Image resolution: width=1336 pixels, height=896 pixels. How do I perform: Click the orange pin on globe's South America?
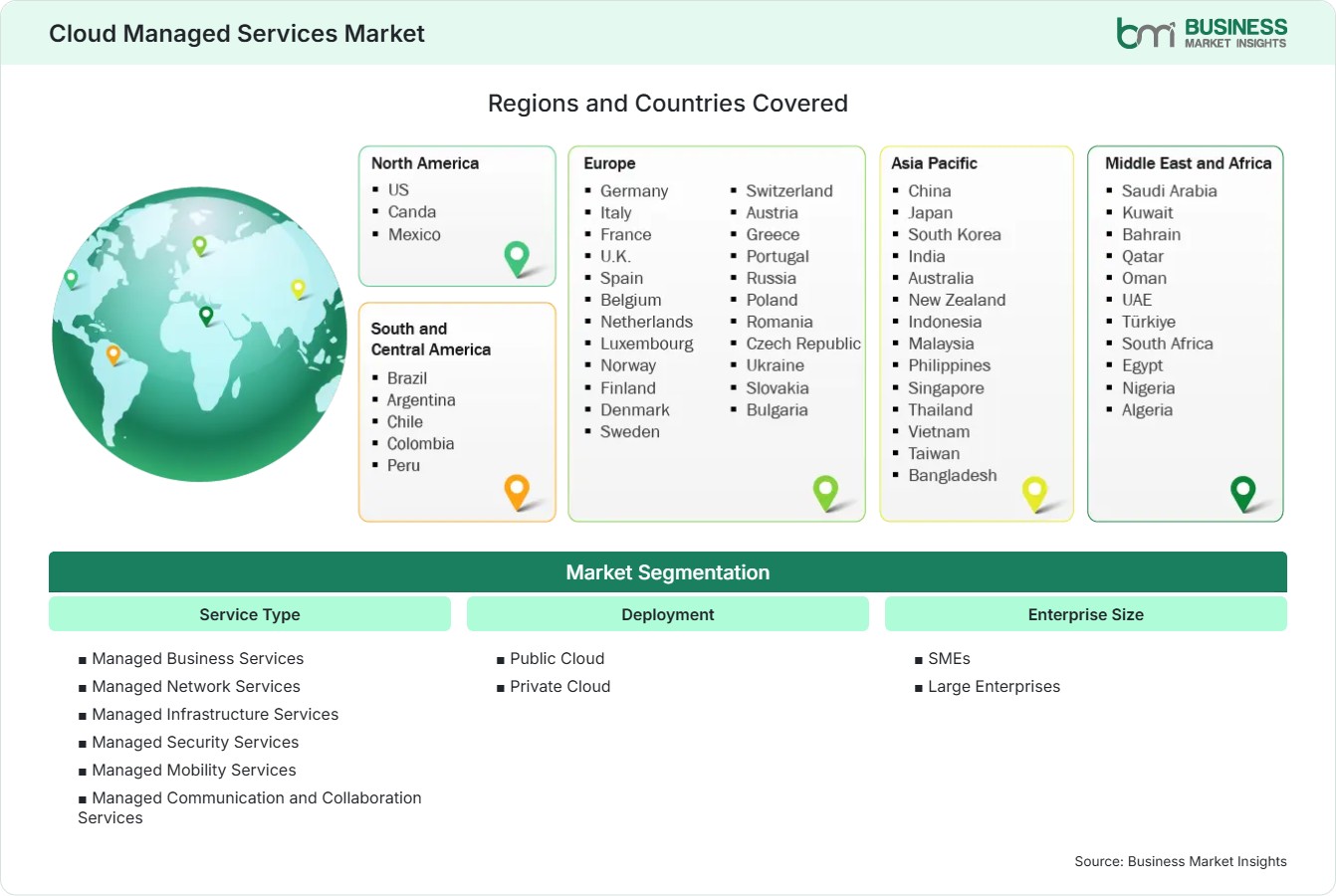pyautogui.click(x=113, y=354)
